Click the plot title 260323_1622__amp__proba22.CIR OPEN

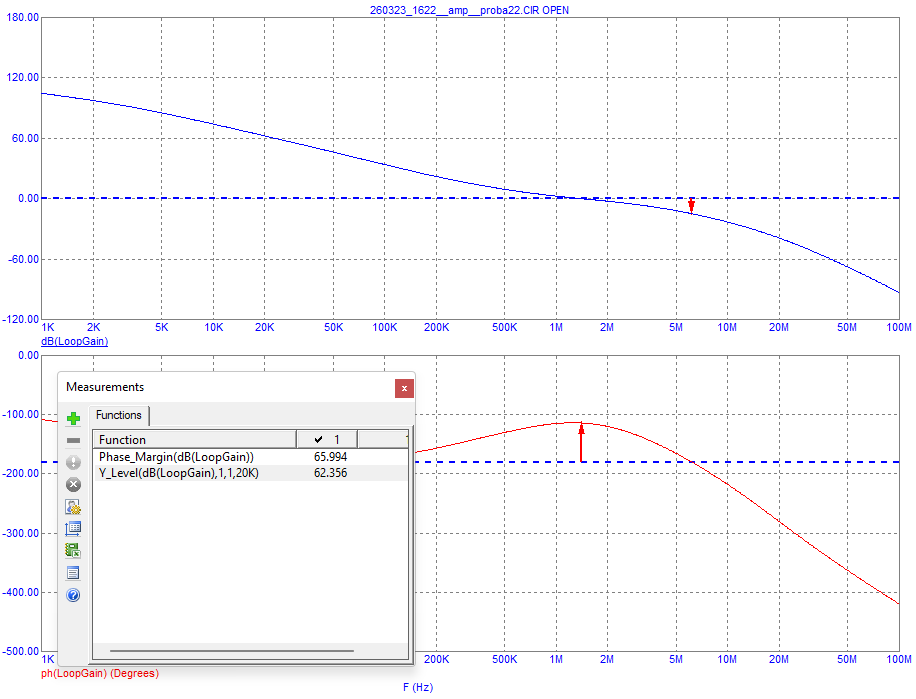469,10
